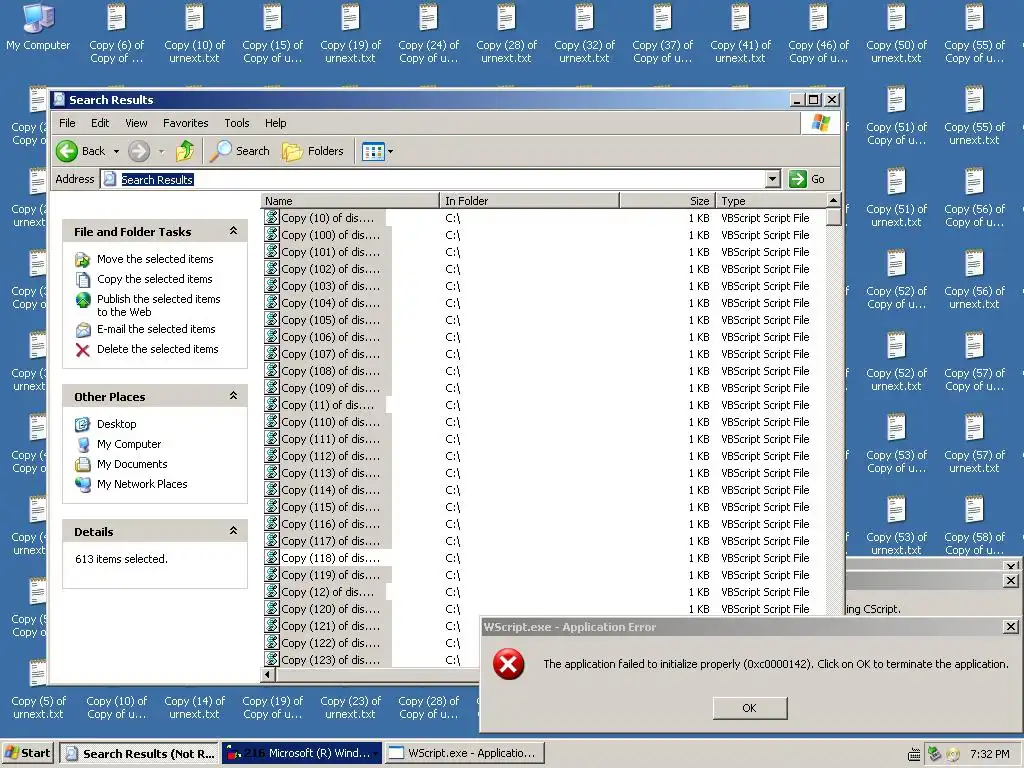The image size is (1024, 768).
Task: Sort by the Name column header
Action: tap(351, 200)
